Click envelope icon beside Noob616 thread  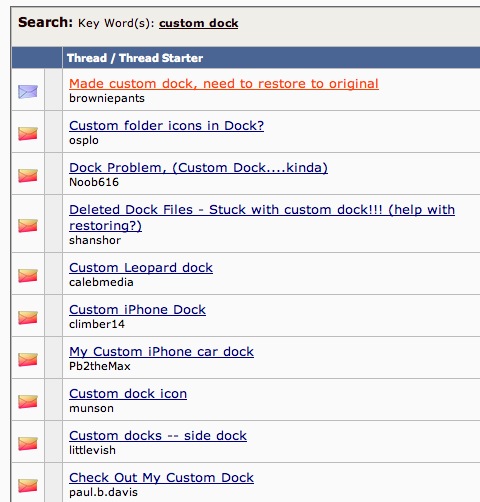[28, 176]
